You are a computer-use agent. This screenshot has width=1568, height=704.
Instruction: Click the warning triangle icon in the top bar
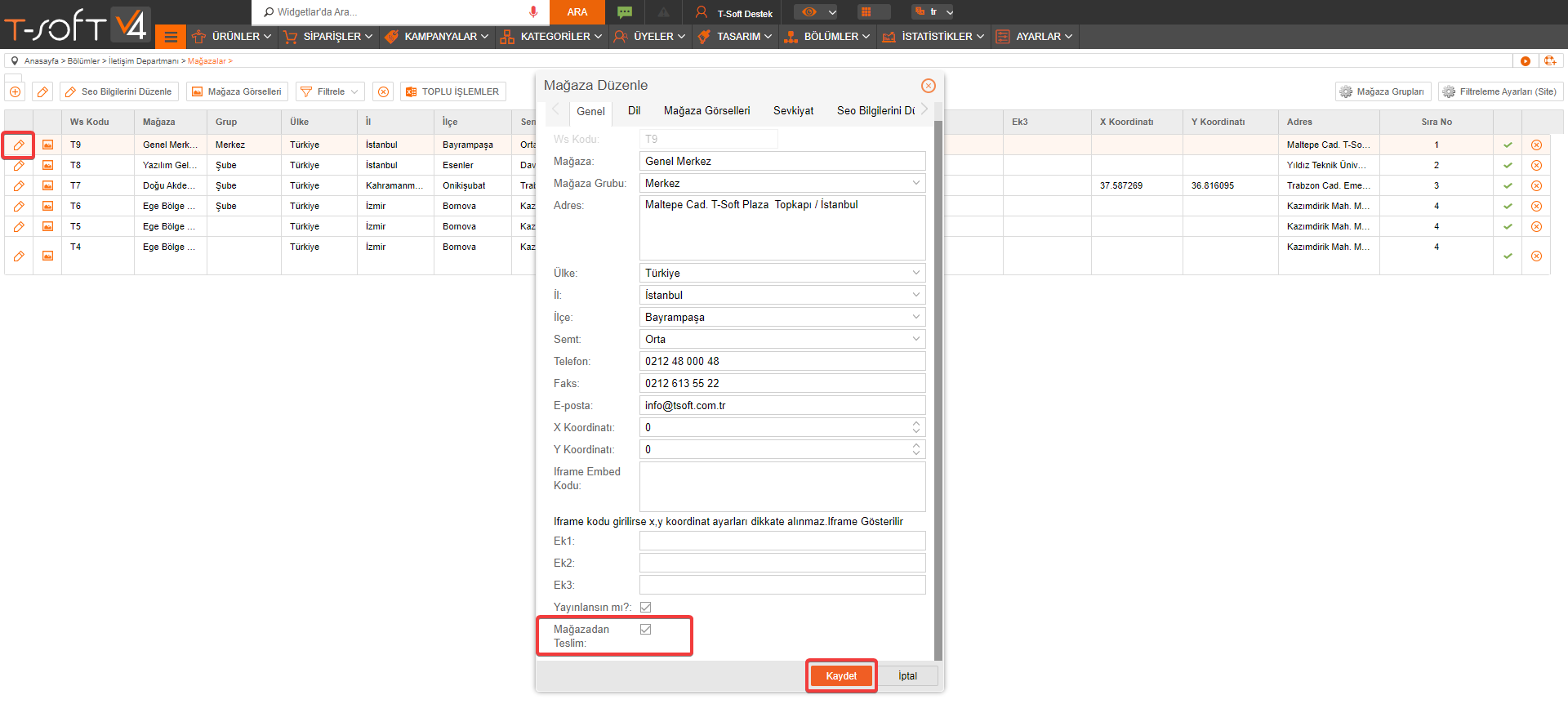pyautogui.click(x=663, y=12)
